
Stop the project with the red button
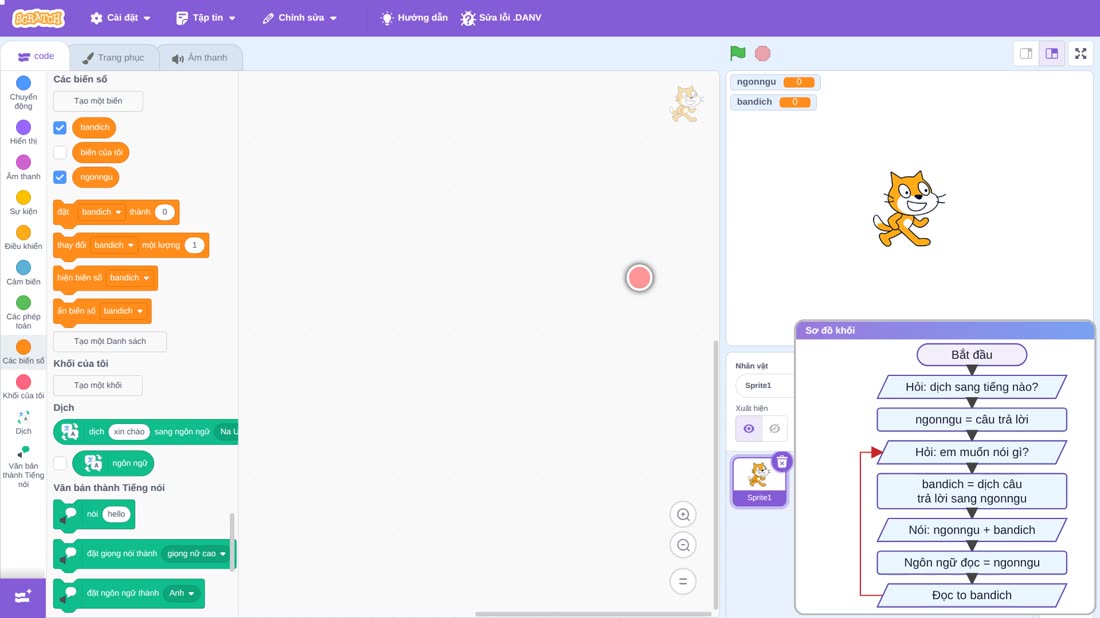click(x=763, y=53)
